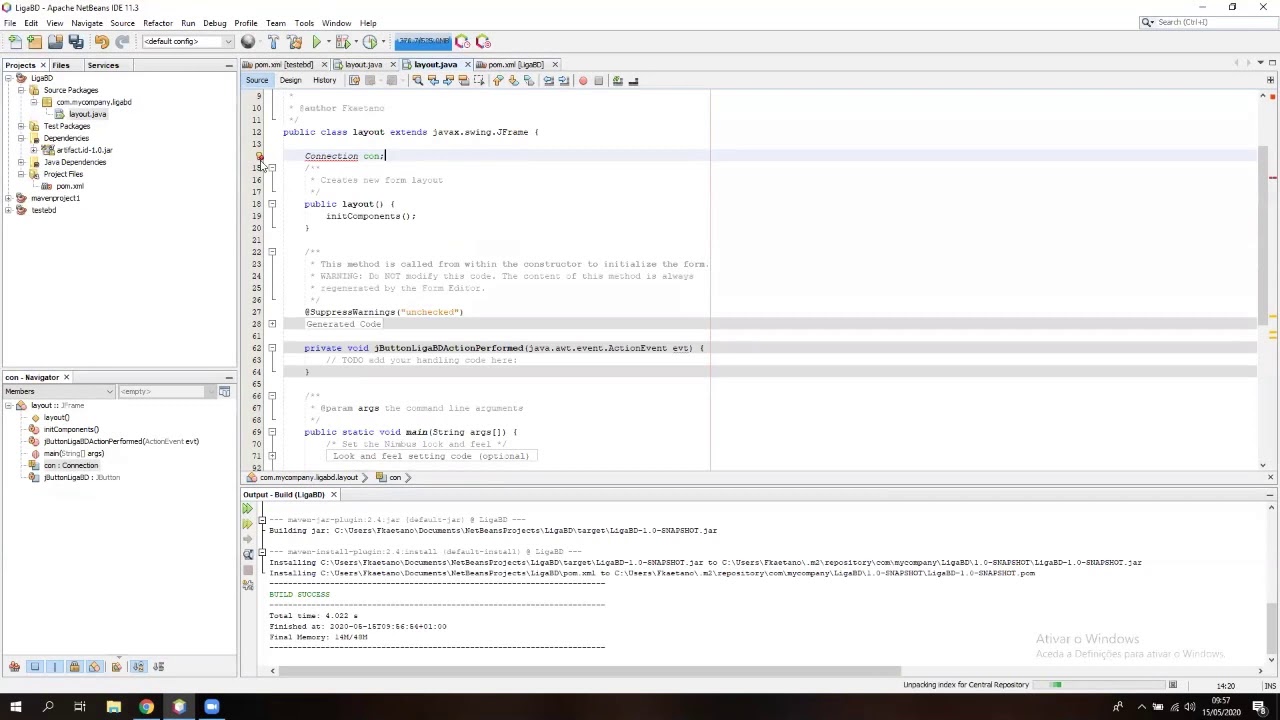The height and width of the screenshot is (720, 1280).
Task: Toggle Show Inner Classes filter in Navigator
Action: [x=95, y=667]
